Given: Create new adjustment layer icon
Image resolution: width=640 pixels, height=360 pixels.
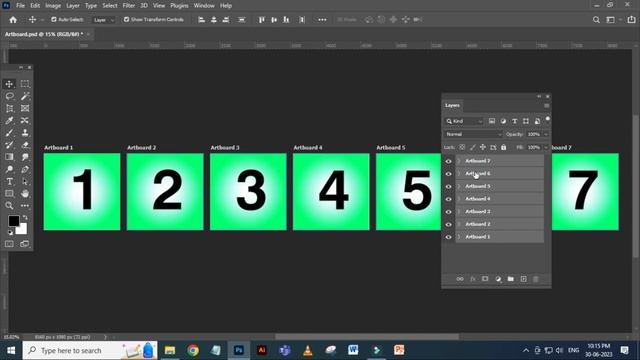Looking at the screenshot, I should click(x=498, y=279).
